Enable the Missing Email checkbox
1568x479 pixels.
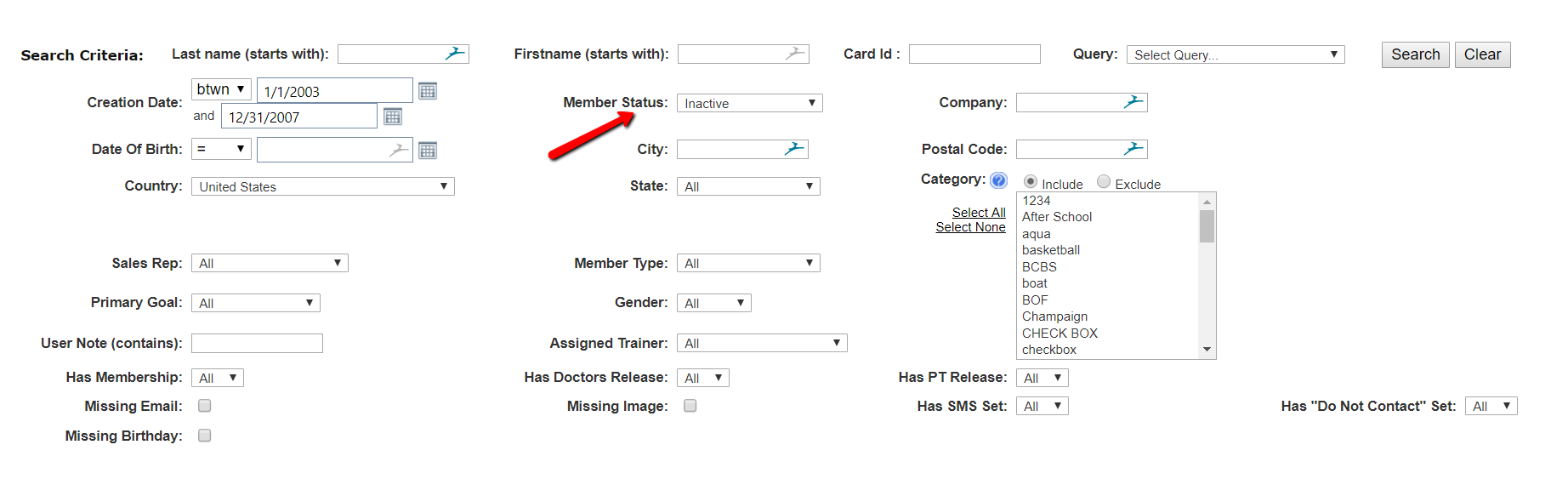tap(205, 406)
